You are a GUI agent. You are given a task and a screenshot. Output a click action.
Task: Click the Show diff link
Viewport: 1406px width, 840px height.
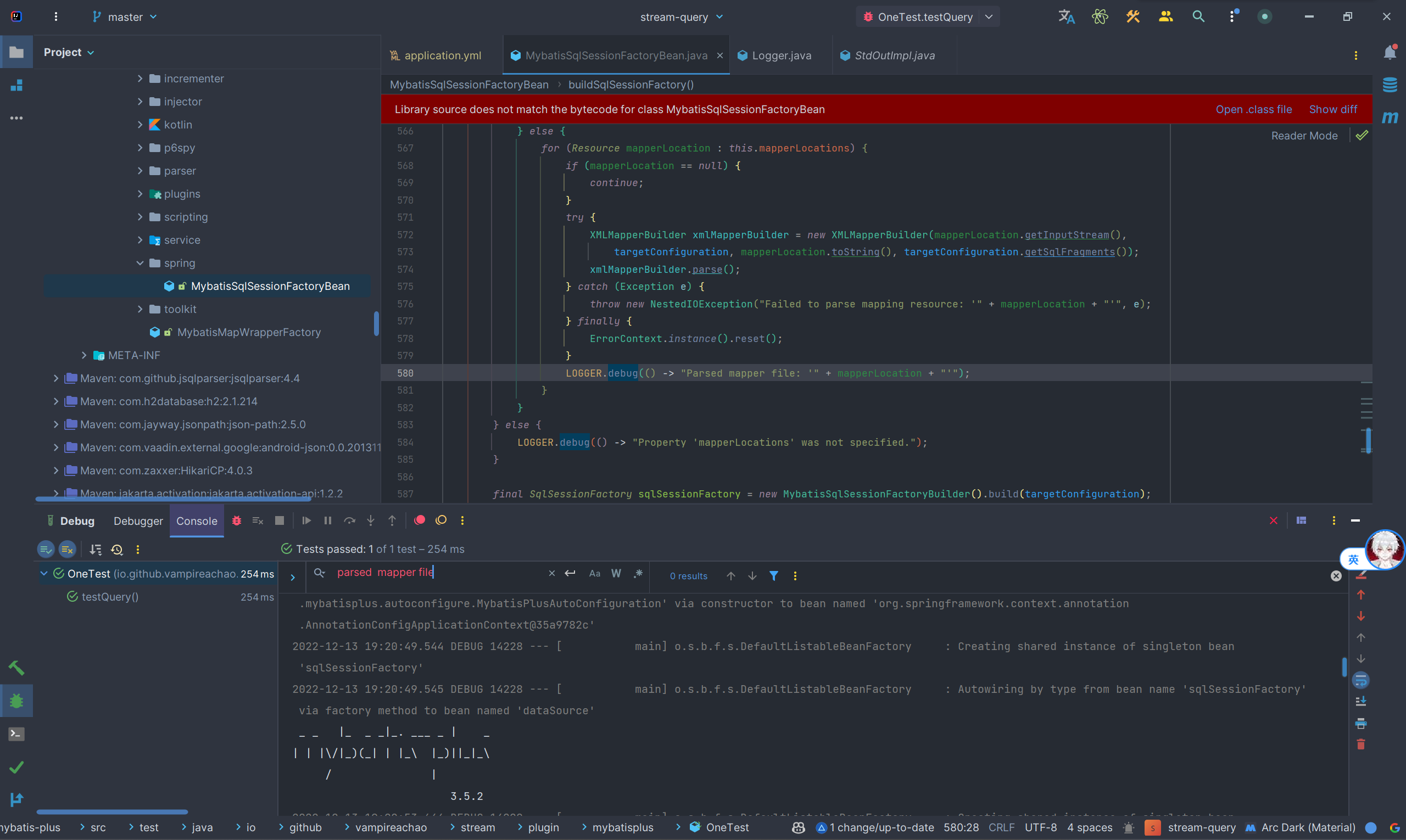coord(1332,109)
